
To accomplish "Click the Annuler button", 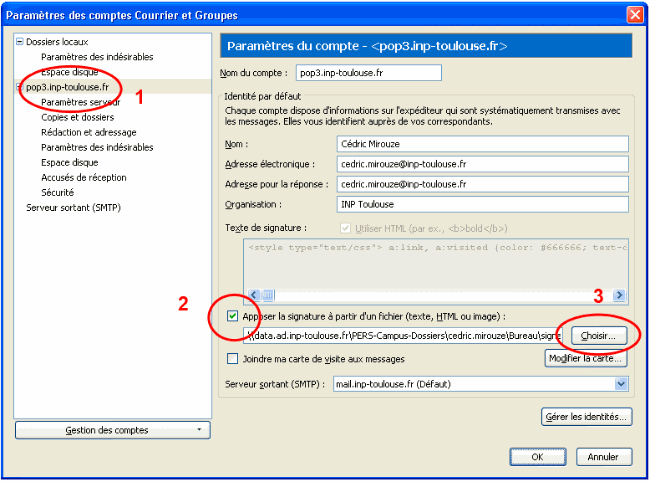I will coord(604,457).
